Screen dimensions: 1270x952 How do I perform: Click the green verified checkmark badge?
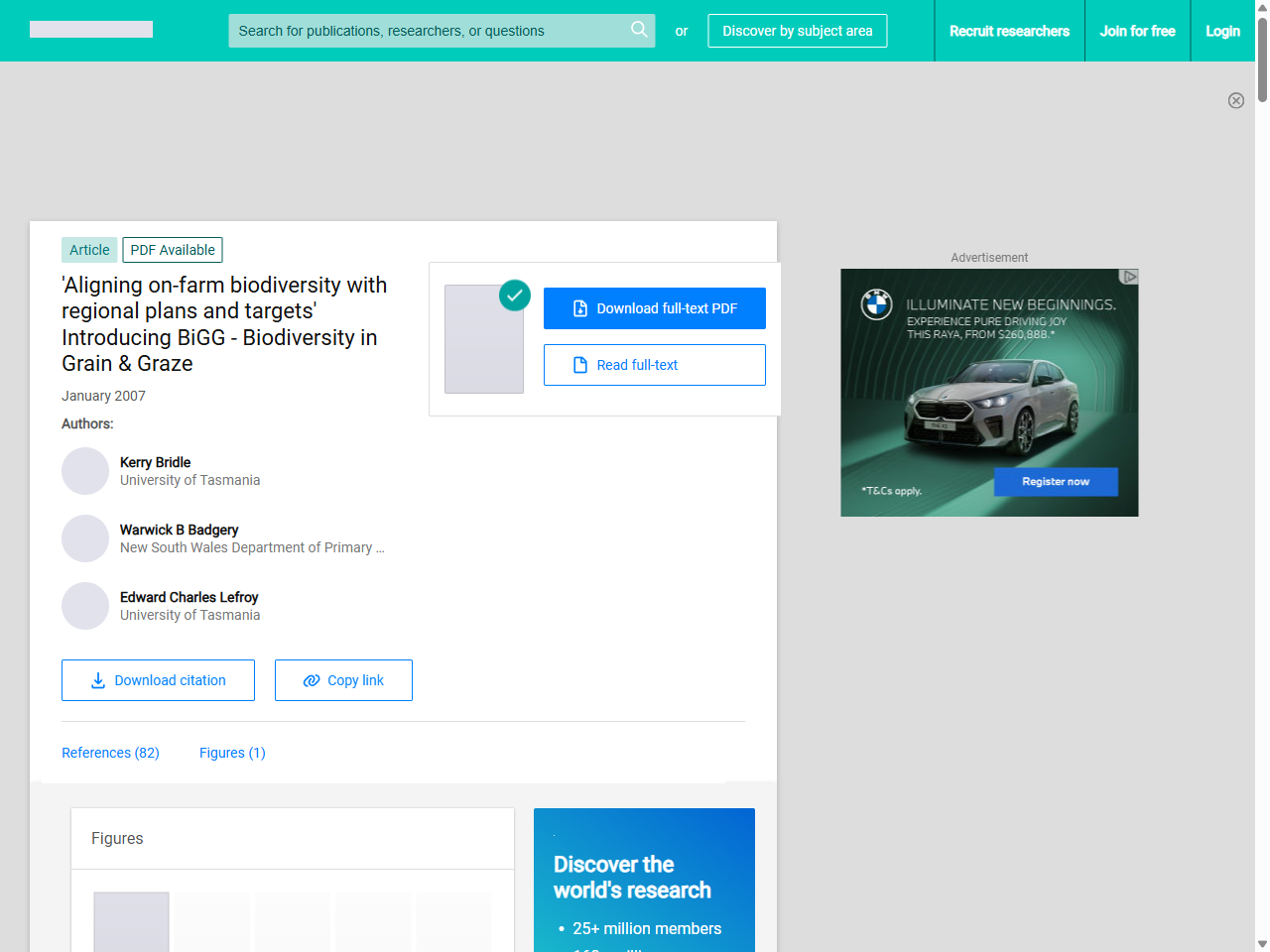[514, 295]
